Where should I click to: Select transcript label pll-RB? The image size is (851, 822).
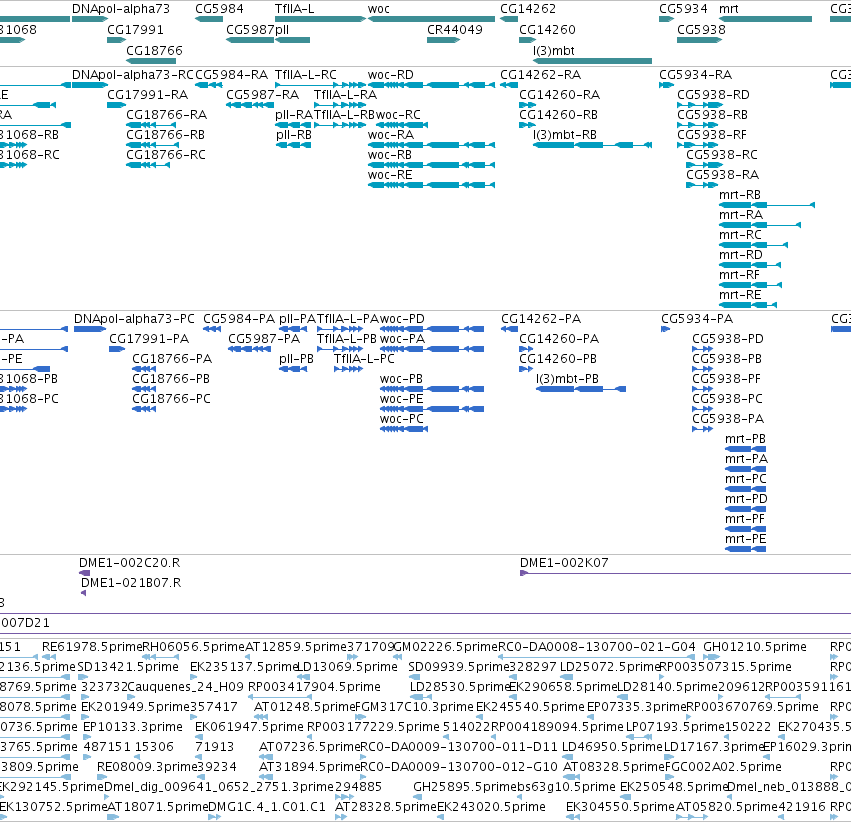point(294,135)
